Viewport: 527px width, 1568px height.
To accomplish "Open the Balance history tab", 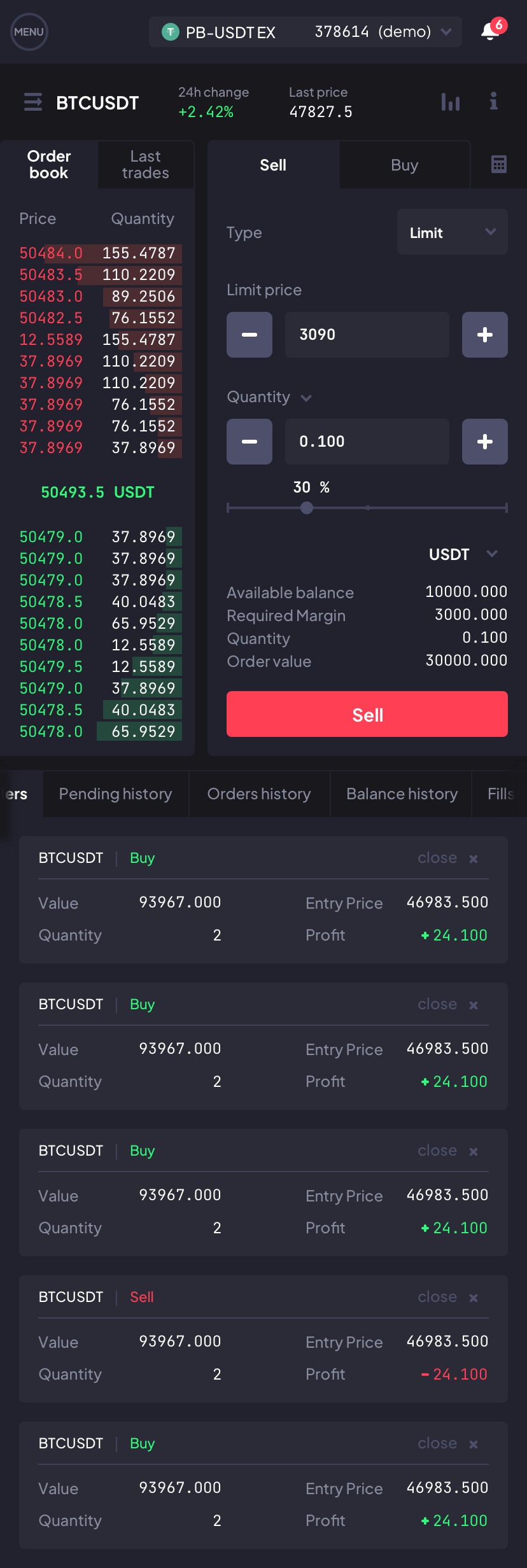I will pyautogui.click(x=402, y=794).
